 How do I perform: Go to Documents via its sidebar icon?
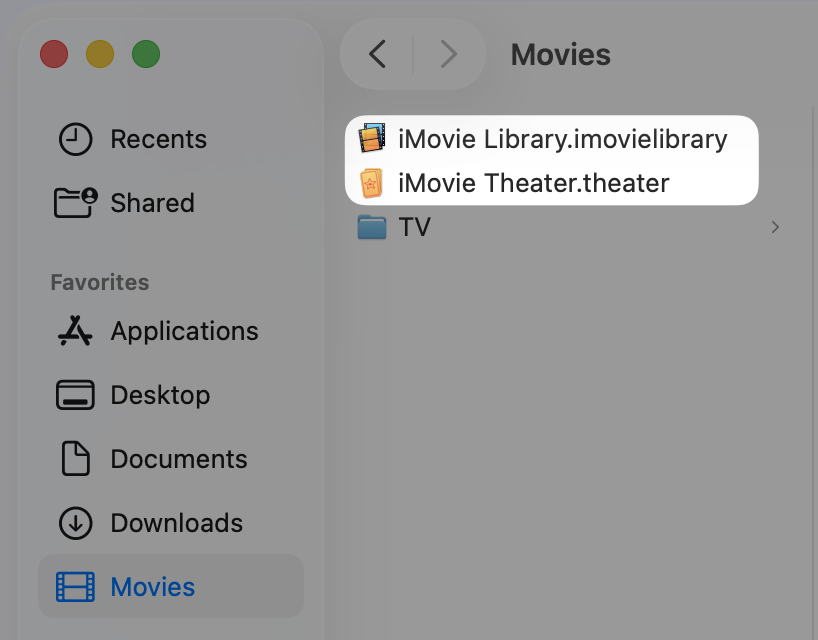coord(75,459)
